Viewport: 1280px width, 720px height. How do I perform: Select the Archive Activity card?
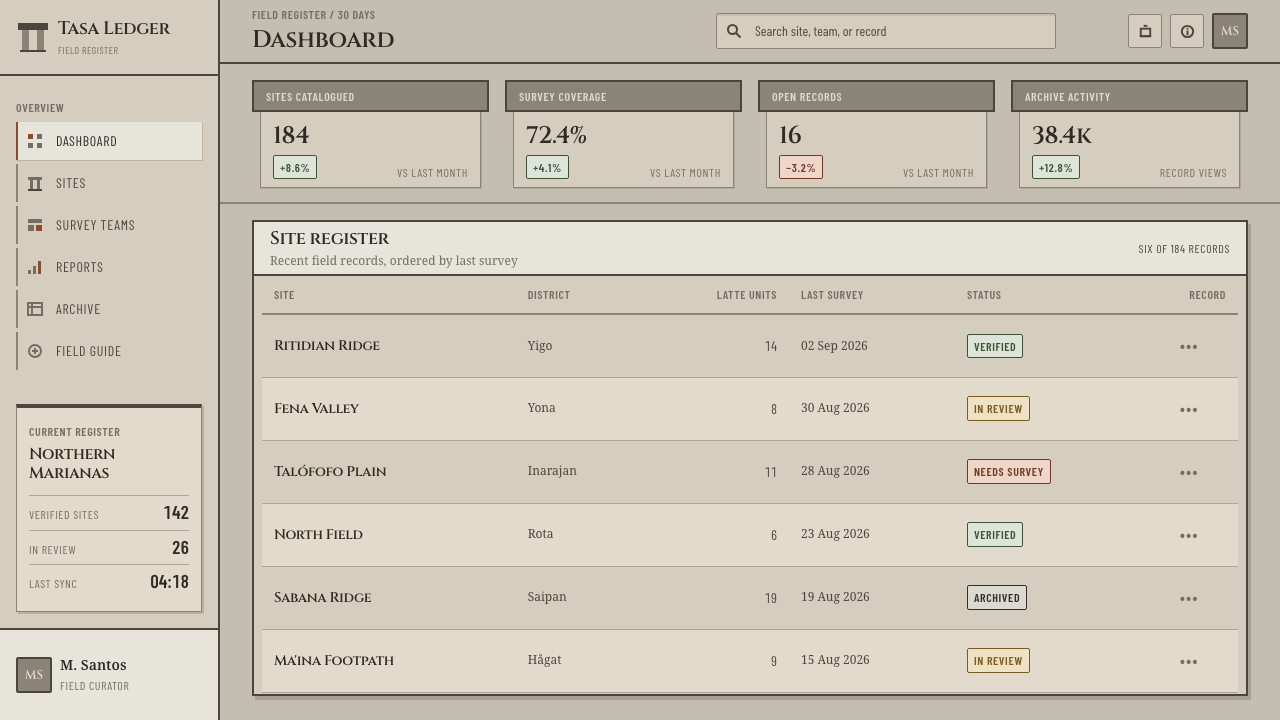click(1129, 134)
